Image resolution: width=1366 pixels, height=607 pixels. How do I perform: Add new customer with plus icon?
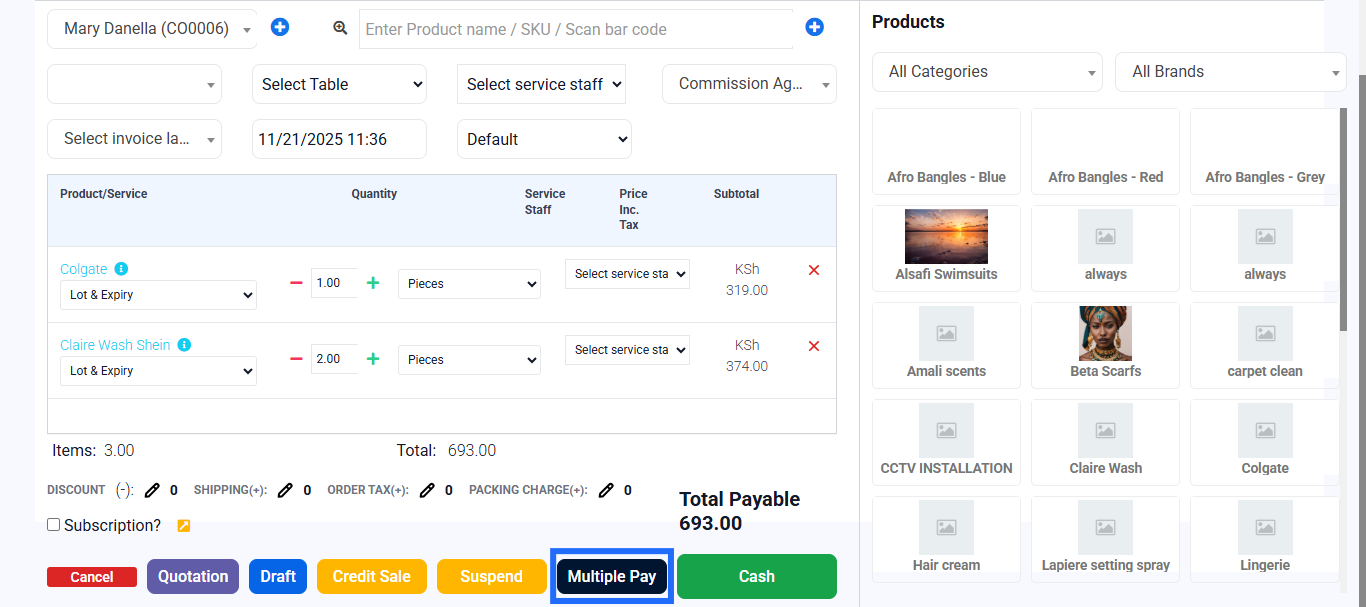(x=280, y=28)
